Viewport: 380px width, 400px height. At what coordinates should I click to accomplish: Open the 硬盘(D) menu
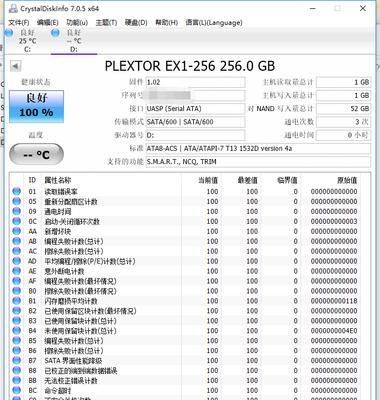click(x=136, y=23)
